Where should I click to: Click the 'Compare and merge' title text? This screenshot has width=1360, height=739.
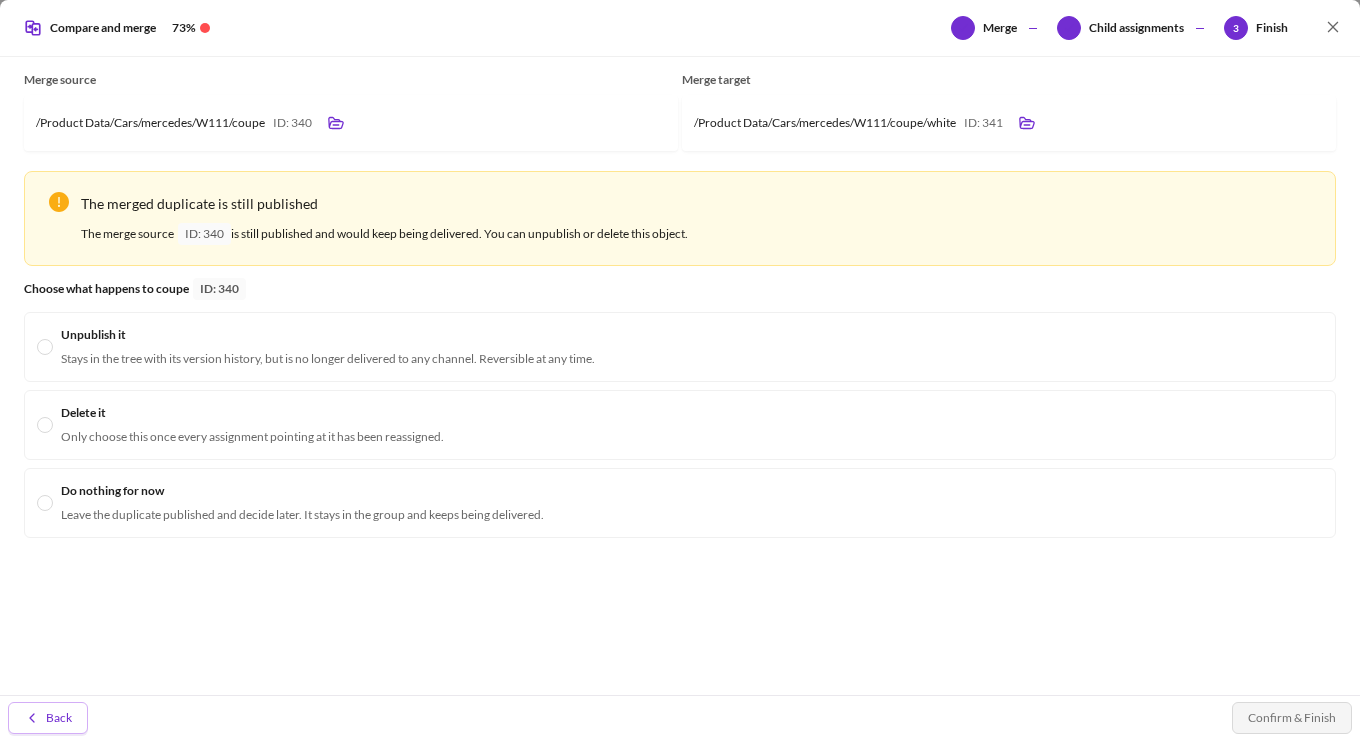click(x=103, y=28)
